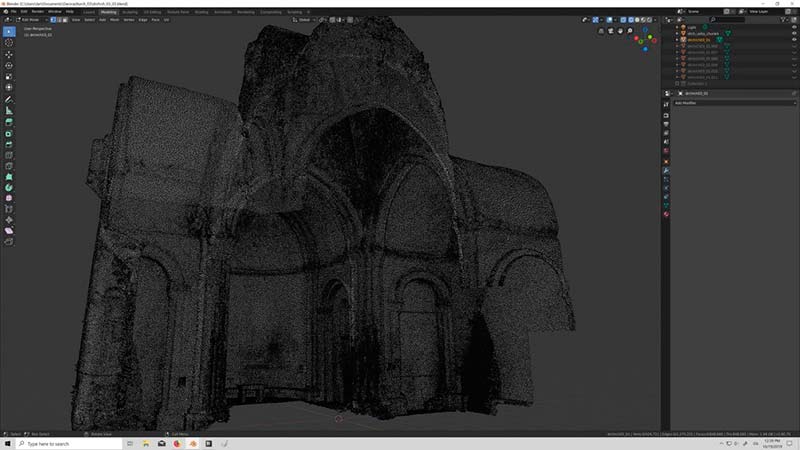Open the World properties tab
Viewport: 800px width, 450px height.
(x=666, y=150)
